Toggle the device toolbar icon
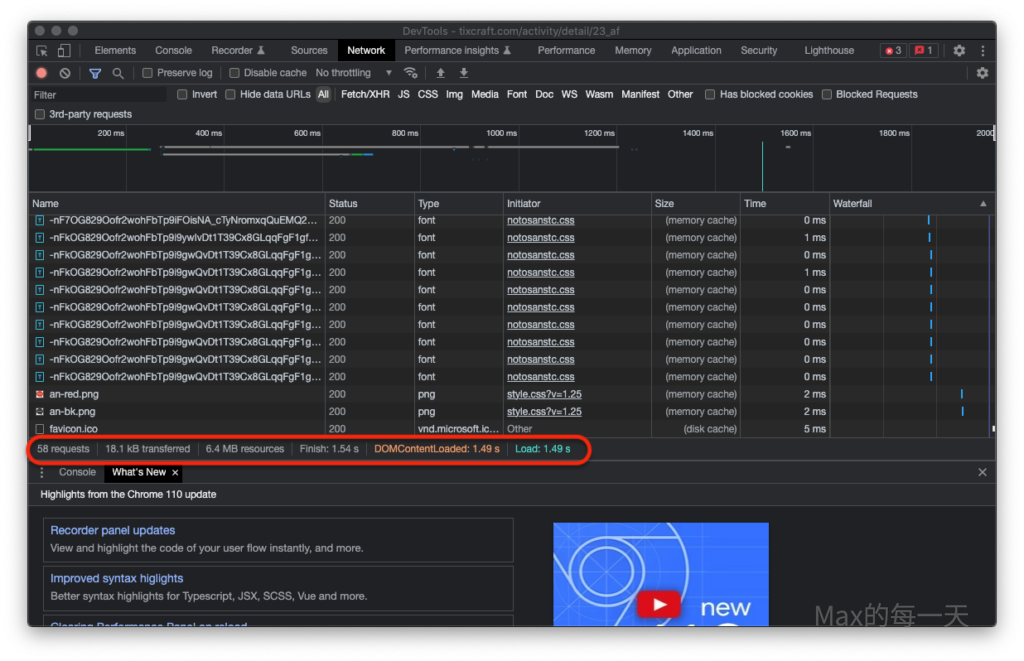The height and width of the screenshot is (661, 1024). point(63,51)
